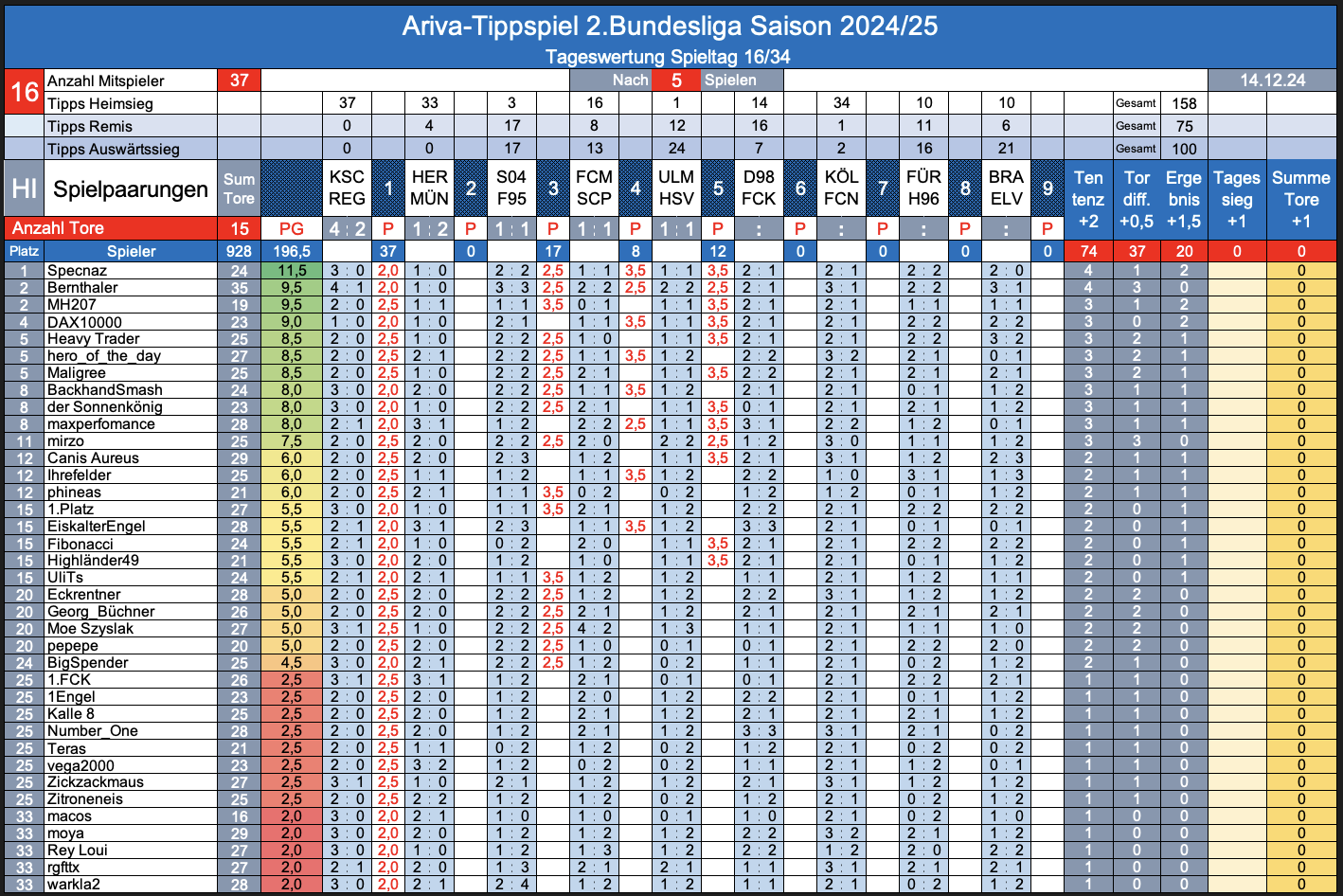Viewport: 1343px width, 896px height.
Task: Select the ULM HSV match header
Action: pos(676,188)
